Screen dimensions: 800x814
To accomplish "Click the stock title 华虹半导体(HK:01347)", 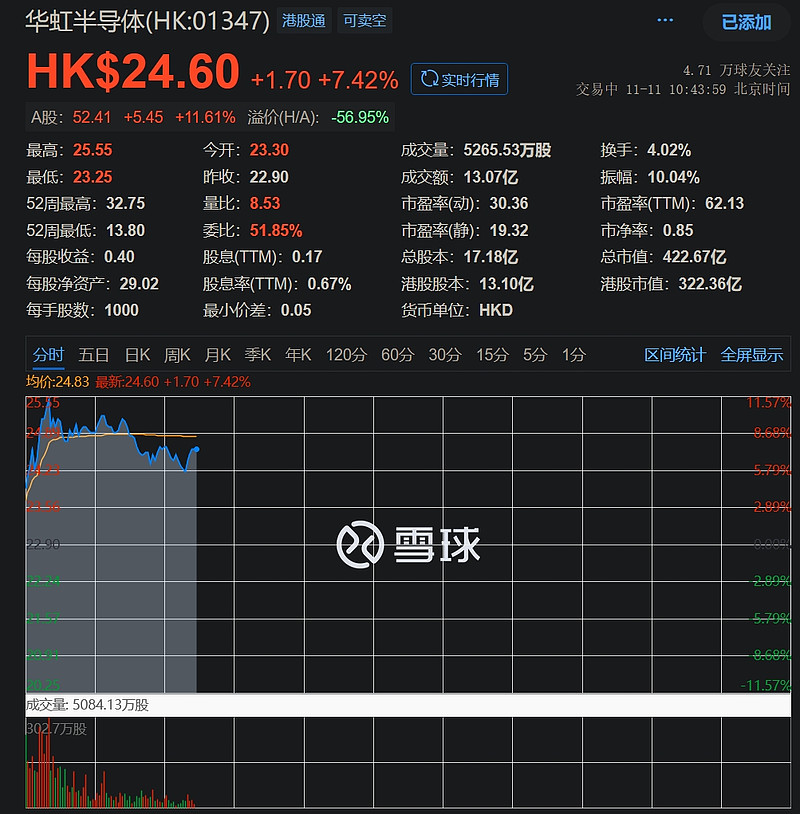I will 148,21.
